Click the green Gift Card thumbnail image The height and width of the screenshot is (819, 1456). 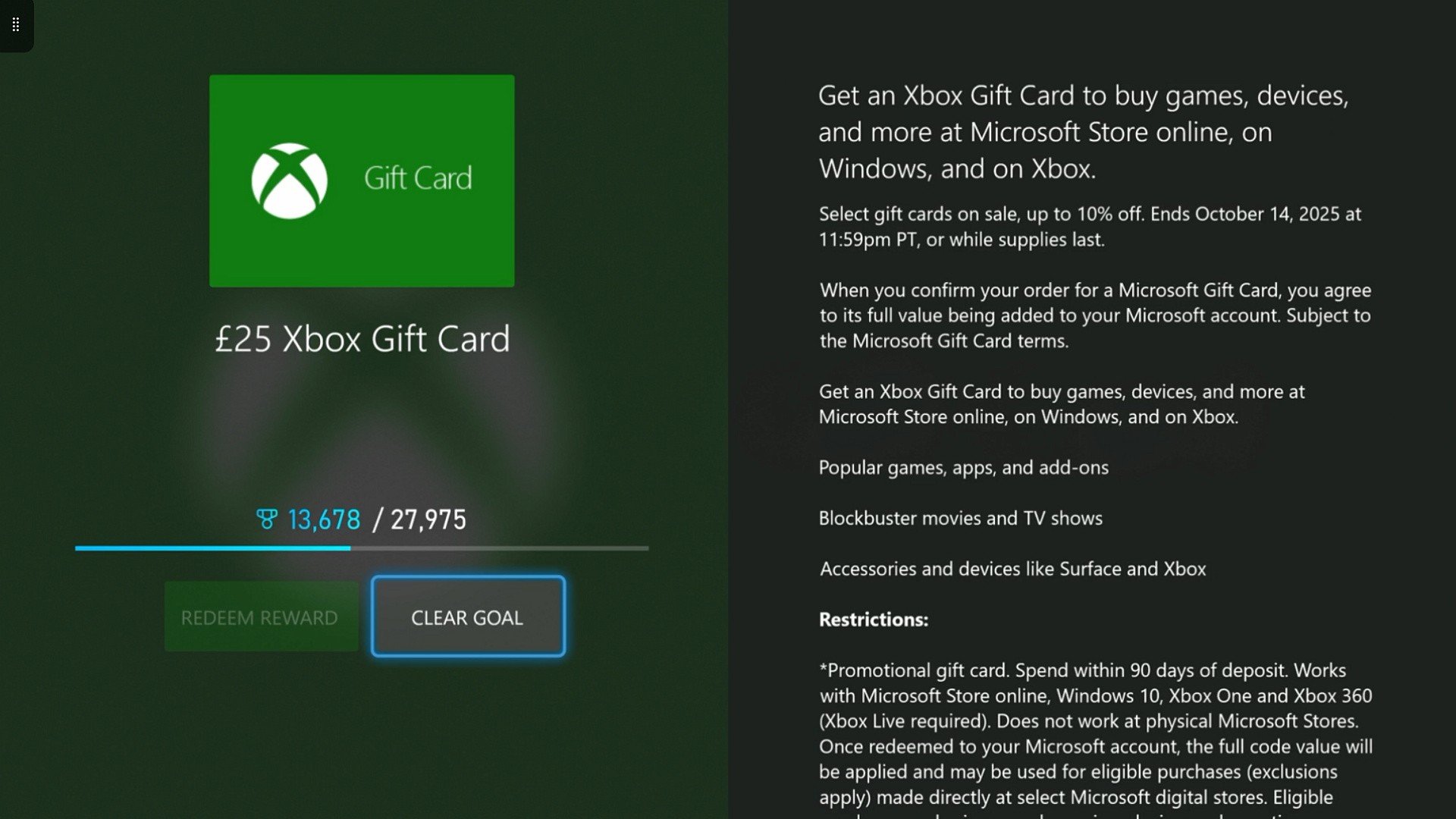pos(362,180)
